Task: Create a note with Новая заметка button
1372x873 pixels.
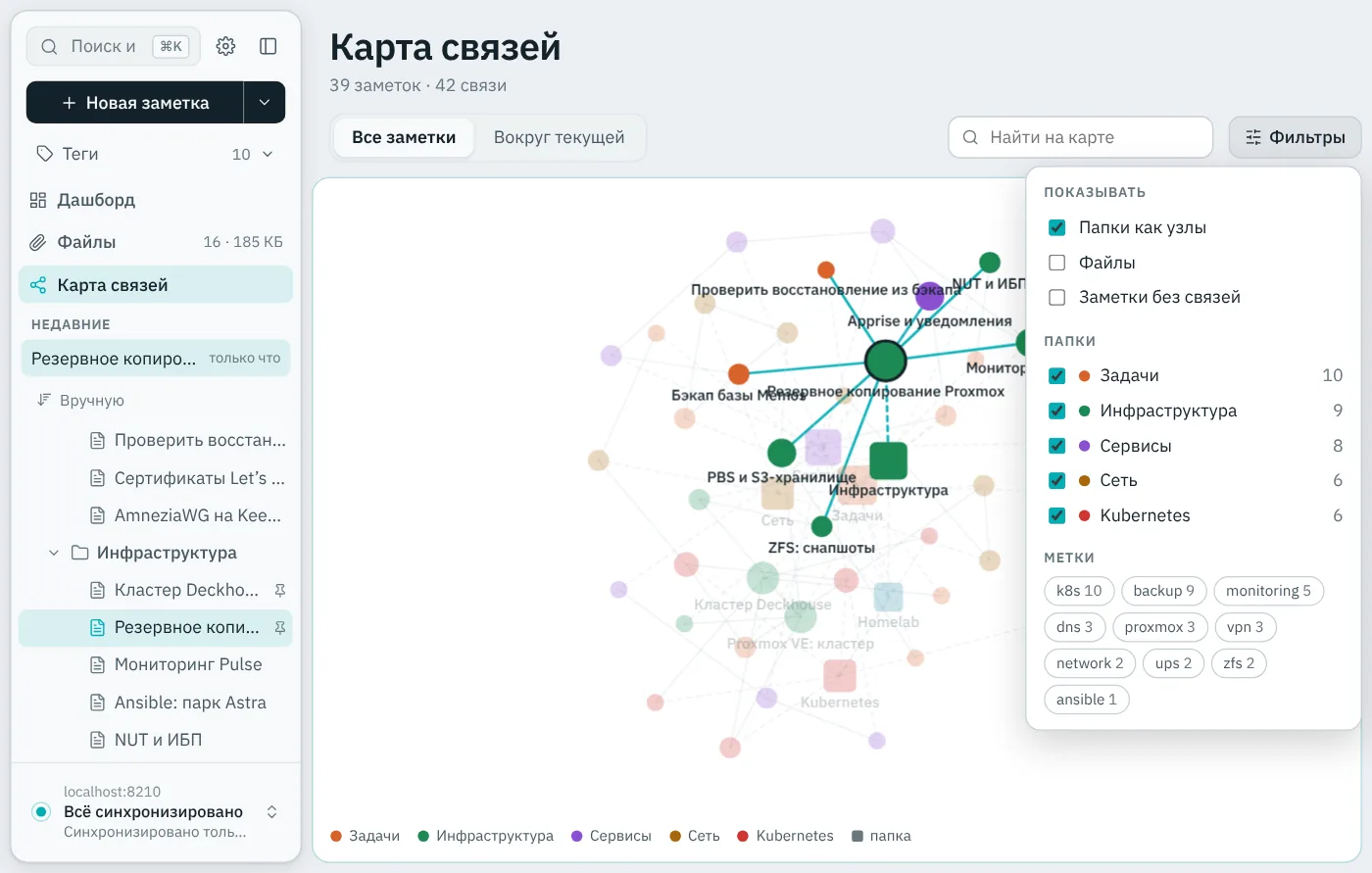Action: (x=135, y=103)
